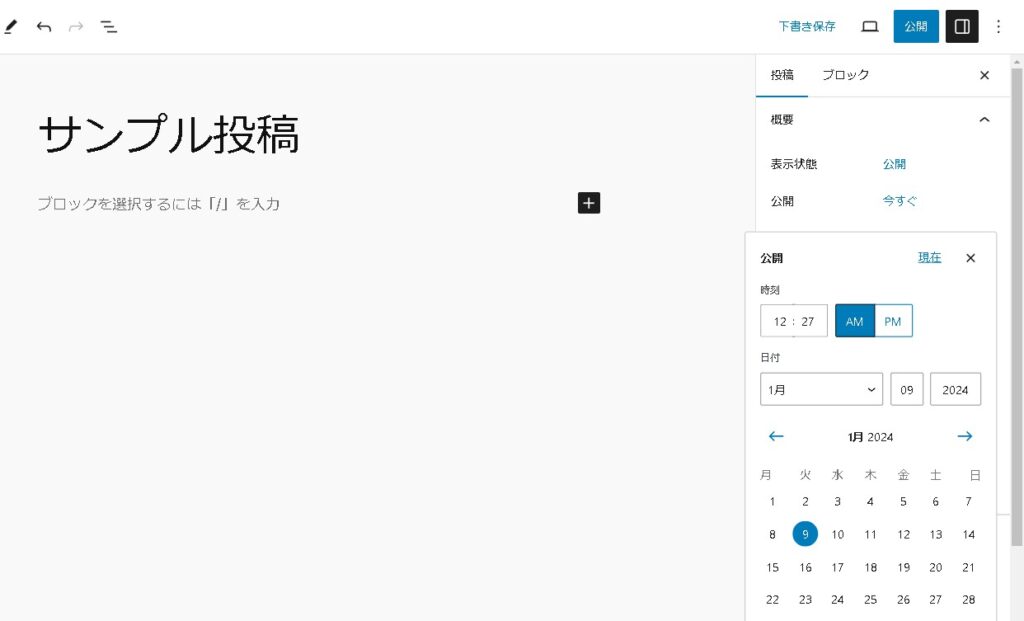
Task: Switch to the ブロック tab
Action: [845, 75]
